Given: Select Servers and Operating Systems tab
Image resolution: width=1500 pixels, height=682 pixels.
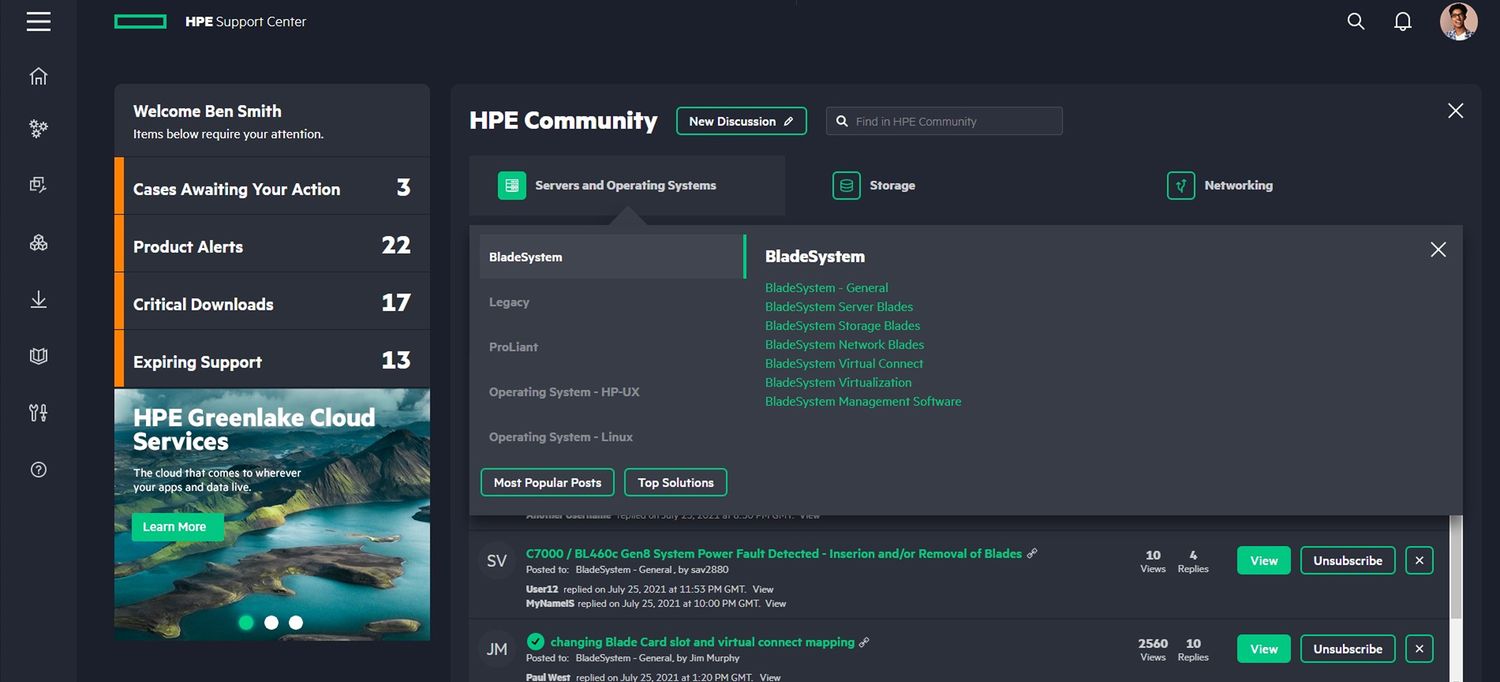Looking at the screenshot, I should pyautogui.click(x=627, y=185).
